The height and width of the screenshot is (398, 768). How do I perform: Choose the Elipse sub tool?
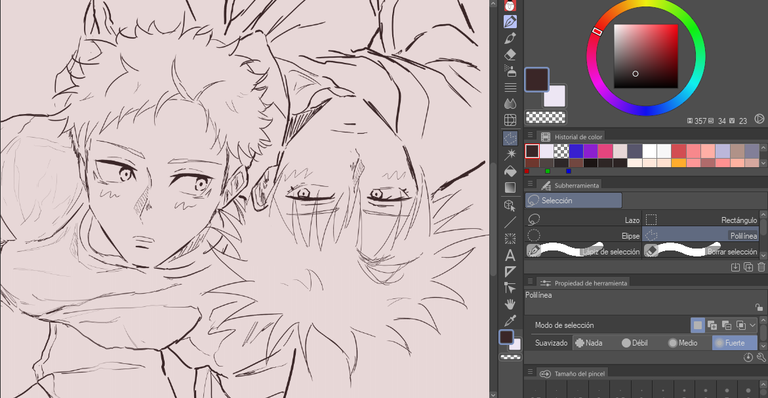(x=583, y=235)
